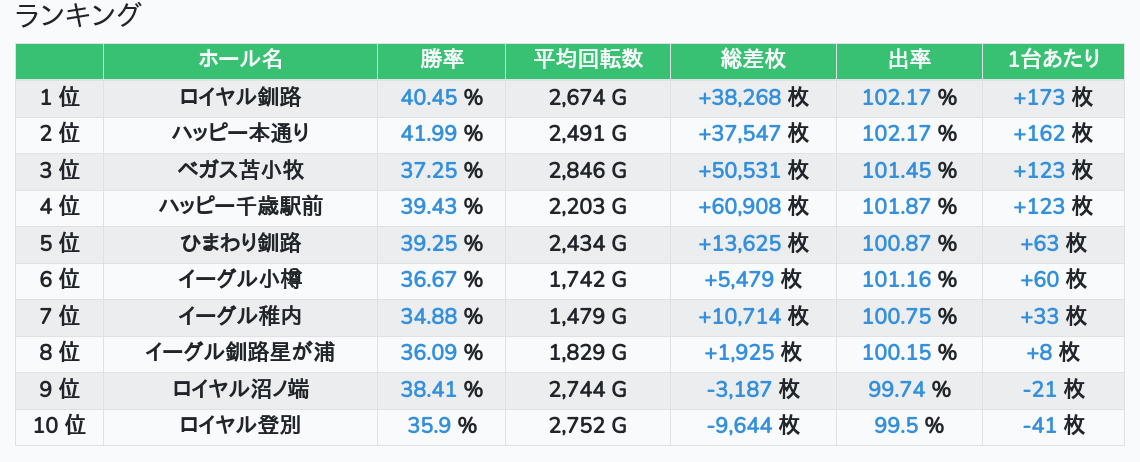Image resolution: width=1140 pixels, height=462 pixels.
Task: Select the ロイヤル登別 hall name
Action: tap(240, 426)
